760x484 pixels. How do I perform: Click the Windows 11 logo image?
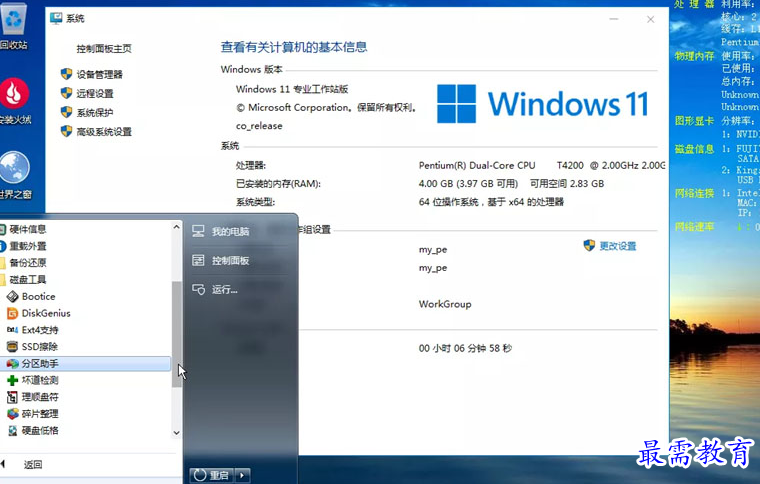tap(543, 104)
